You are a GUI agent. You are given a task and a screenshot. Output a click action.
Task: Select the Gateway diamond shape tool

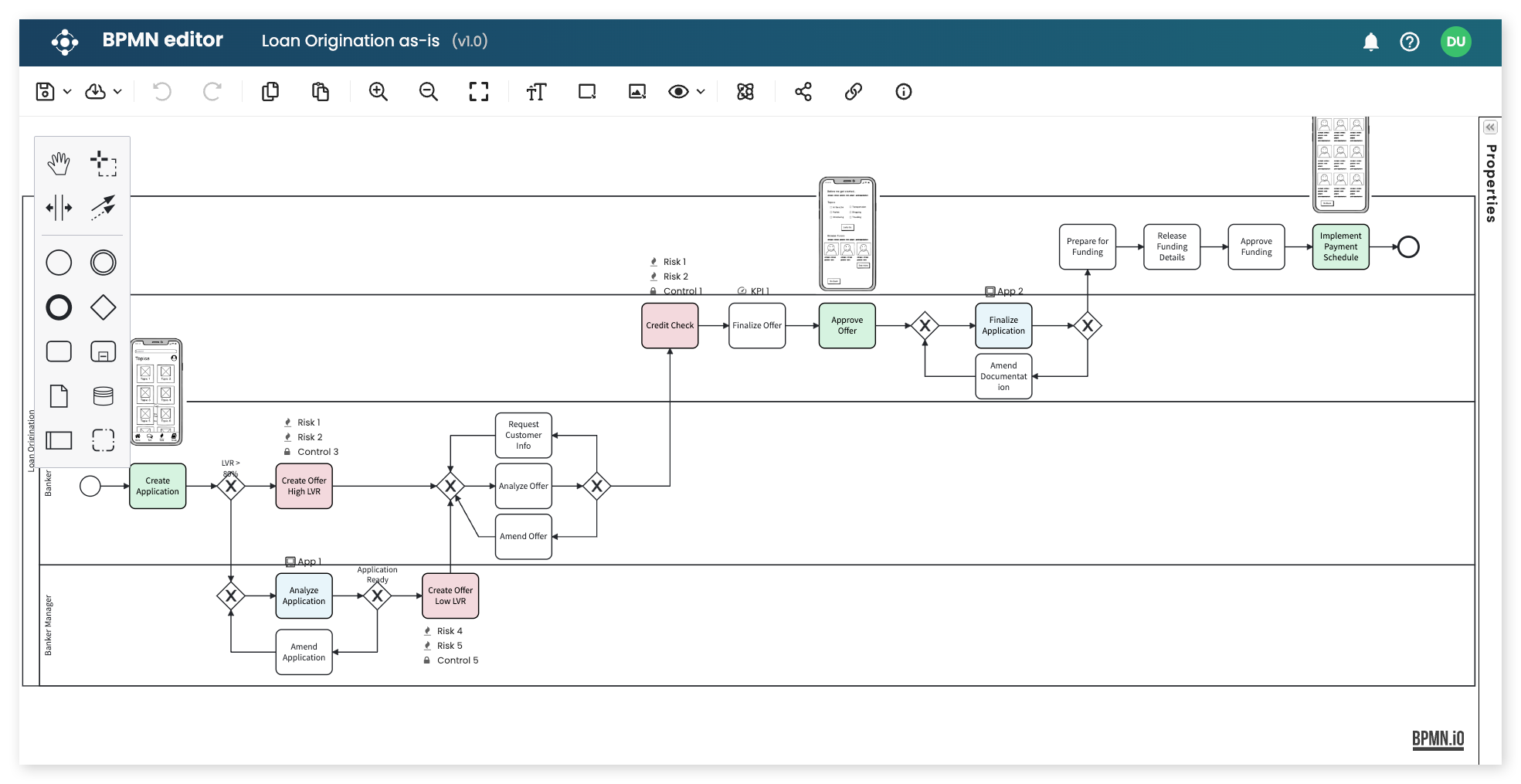[x=104, y=307]
